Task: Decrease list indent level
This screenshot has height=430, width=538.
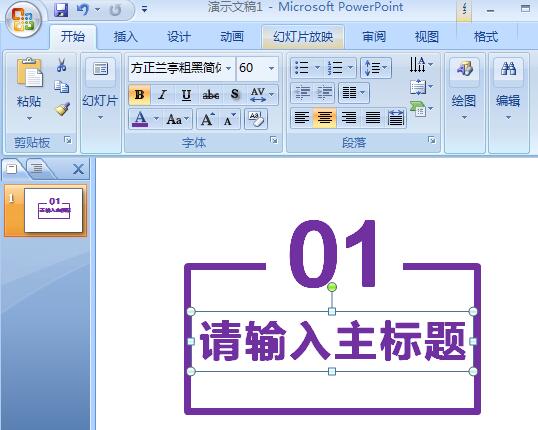Action: [302, 93]
